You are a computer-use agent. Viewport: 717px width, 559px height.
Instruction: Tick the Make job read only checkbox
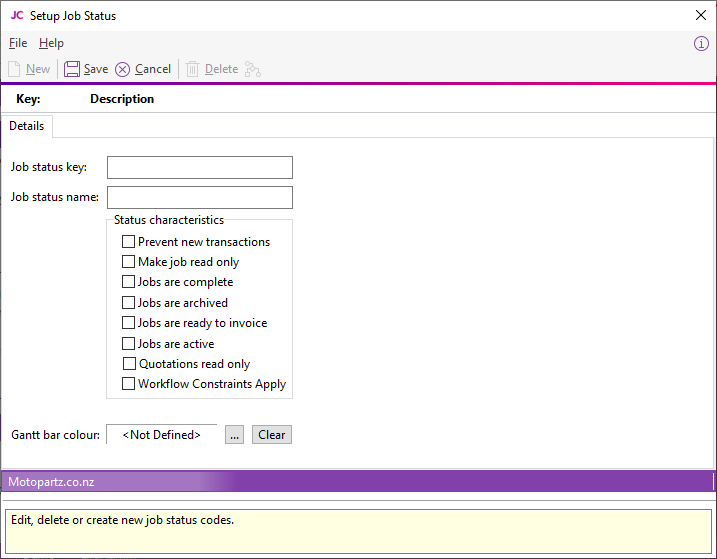[128, 262]
